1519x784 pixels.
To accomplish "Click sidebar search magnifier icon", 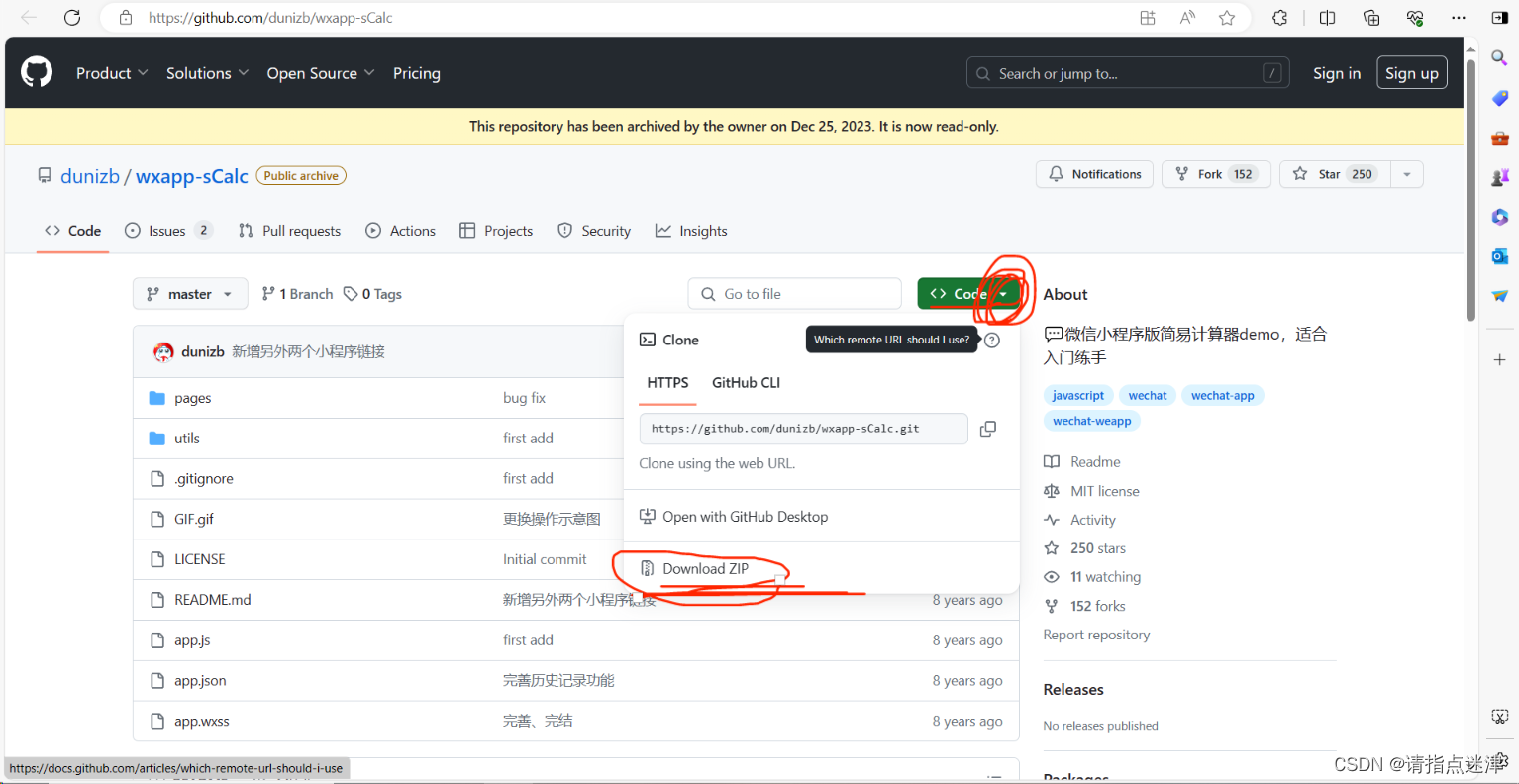I will (1499, 58).
